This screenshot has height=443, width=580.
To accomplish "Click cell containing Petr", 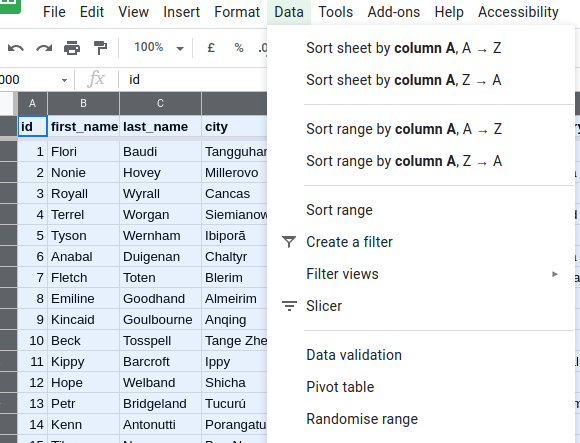I will (84, 404).
